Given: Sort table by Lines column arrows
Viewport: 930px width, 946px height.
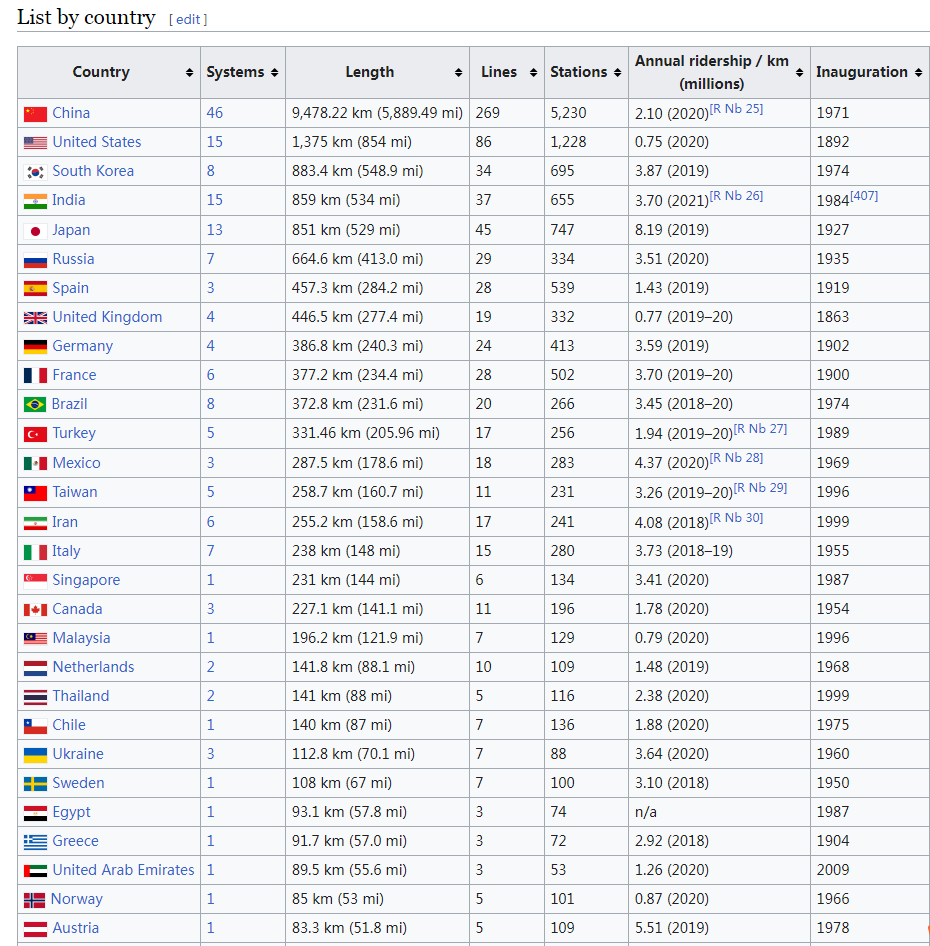Looking at the screenshot, I should (533, 72).
